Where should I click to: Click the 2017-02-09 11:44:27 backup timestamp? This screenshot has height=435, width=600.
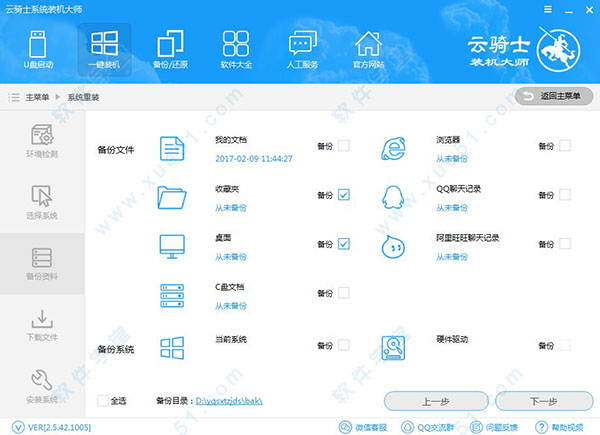[x=254, y=159]
